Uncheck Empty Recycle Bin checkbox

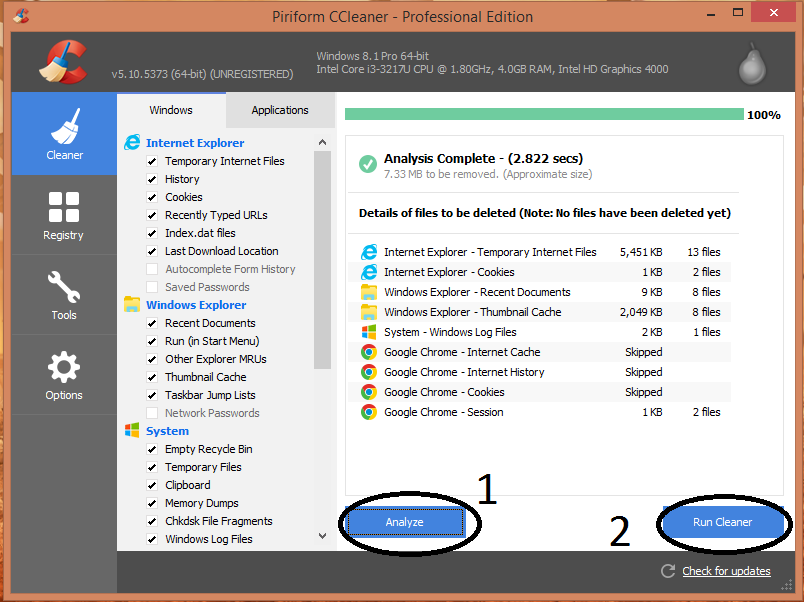pos(152,449)
